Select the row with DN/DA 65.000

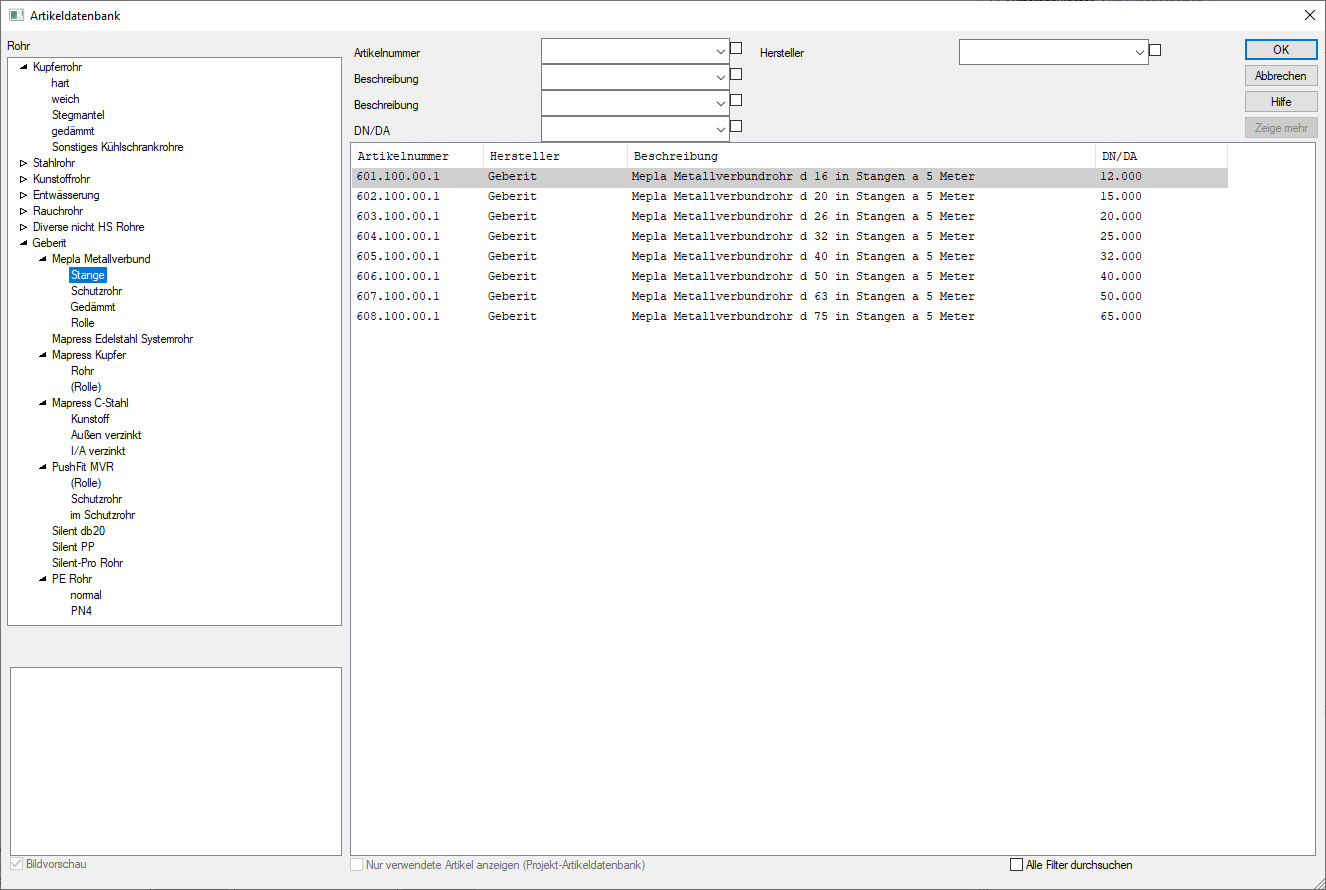point(790,316)
